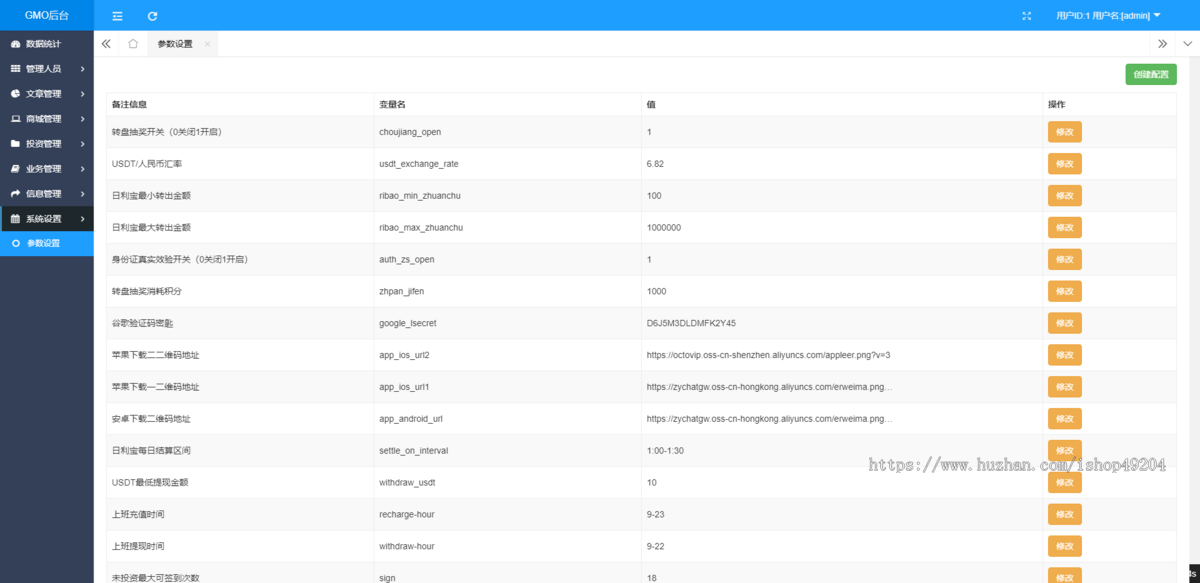Open 文章管理 menu item
Screen dimensions: 1200x583
(47, 94)
